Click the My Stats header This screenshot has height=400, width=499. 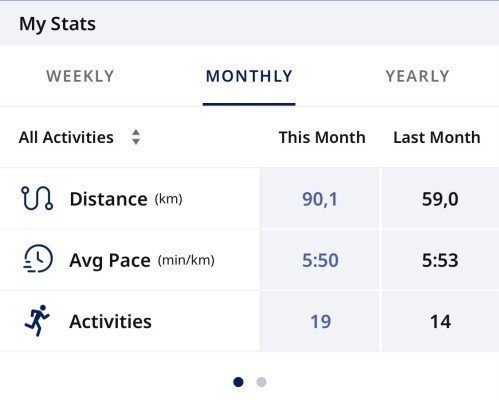coord(57,24)
